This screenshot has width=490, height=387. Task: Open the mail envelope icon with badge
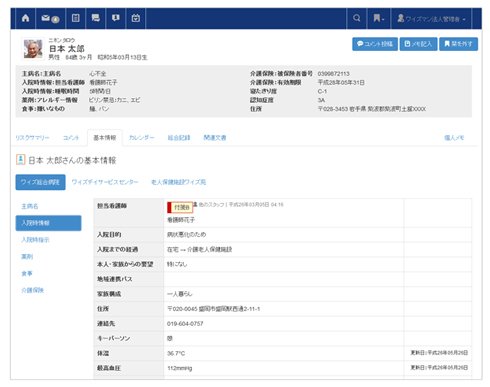50,18
